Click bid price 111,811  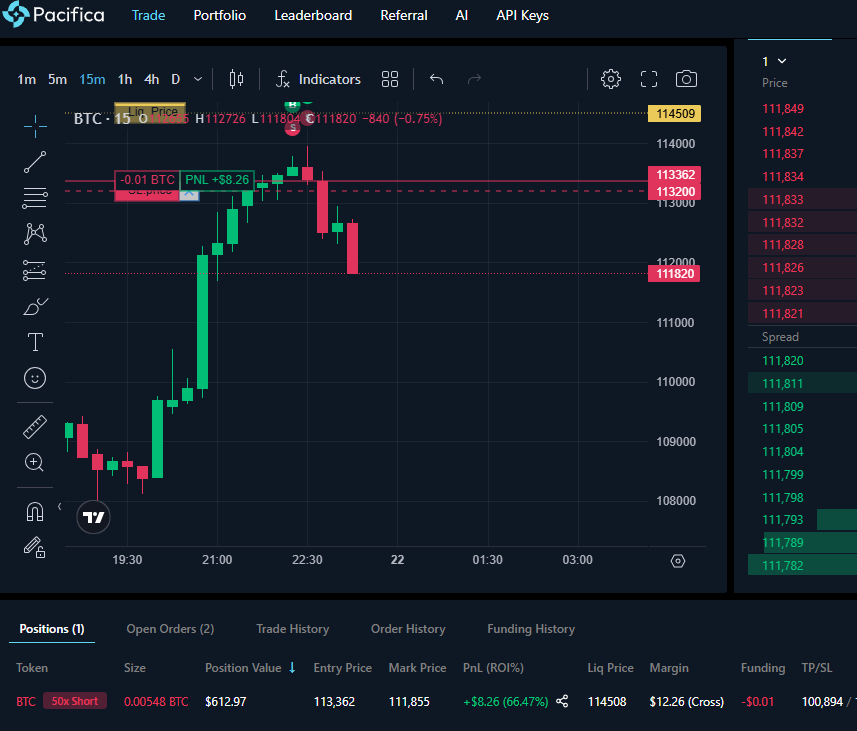click(783, 384)
